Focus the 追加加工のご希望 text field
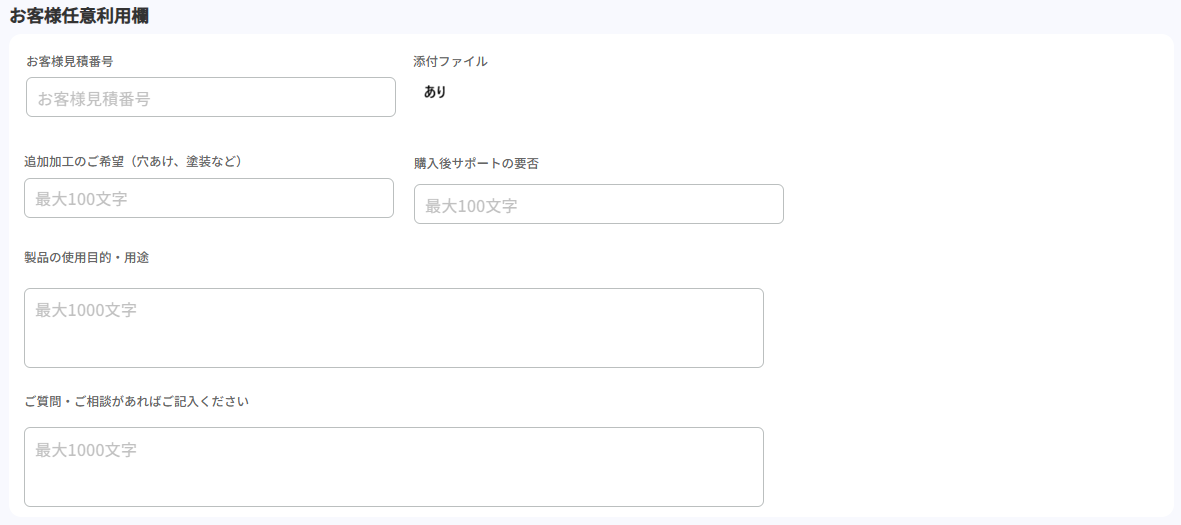Screen dimensions: 1181x525 click(208, 198)
